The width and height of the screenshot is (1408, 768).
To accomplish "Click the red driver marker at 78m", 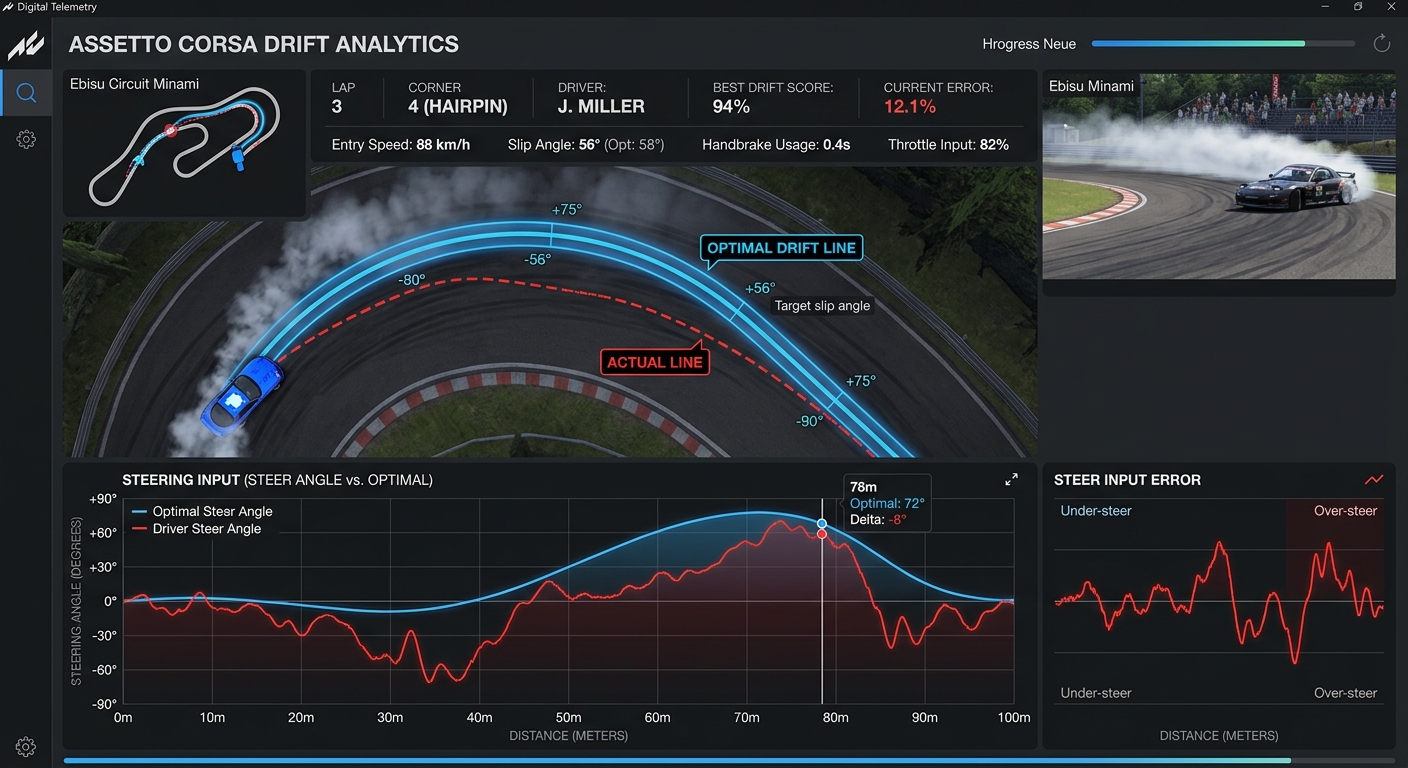I will (822, 535).
